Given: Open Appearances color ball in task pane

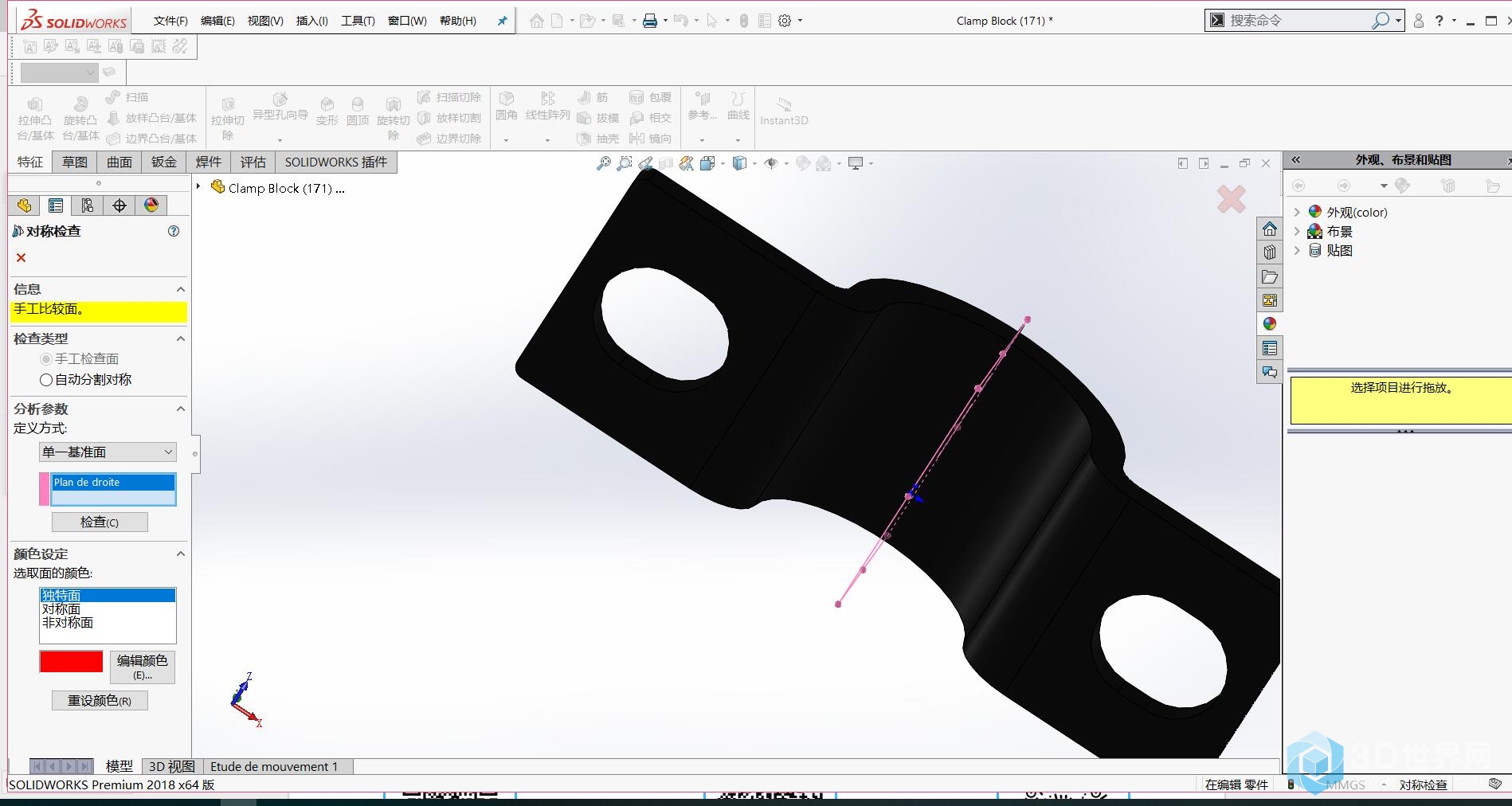Looking at the screenshot, I should (x=1270, y=323).
